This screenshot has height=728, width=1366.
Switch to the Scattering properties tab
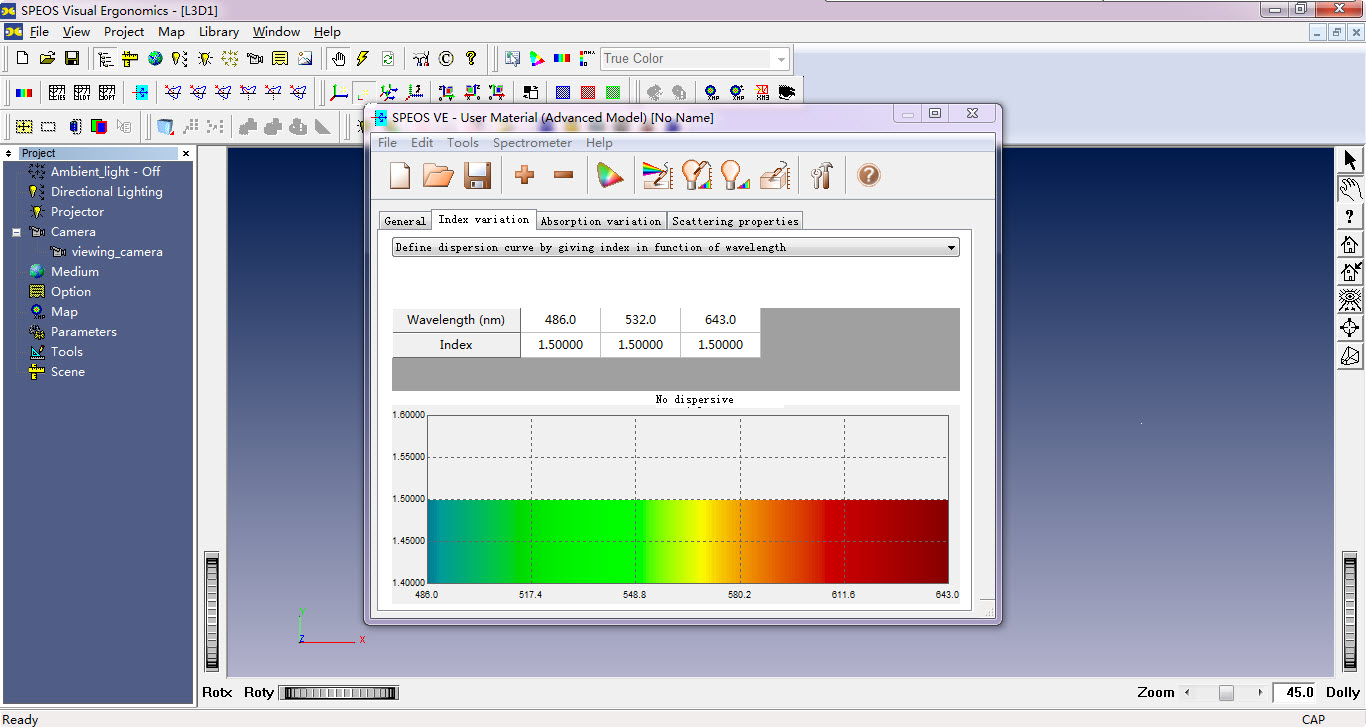735,221
